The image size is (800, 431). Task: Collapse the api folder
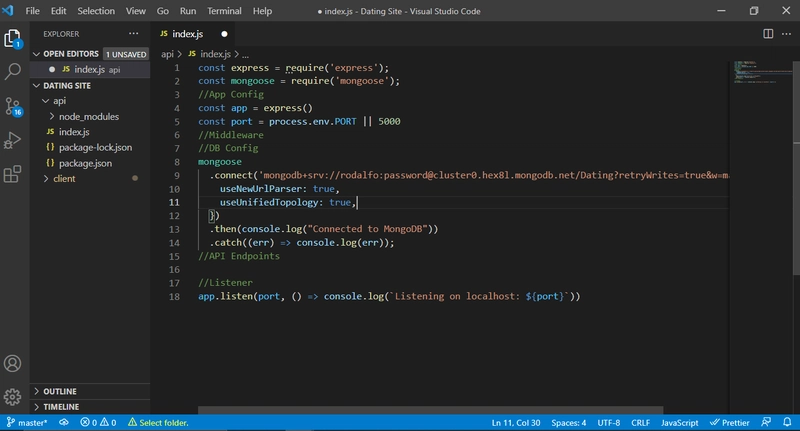(x=46, y=101)
